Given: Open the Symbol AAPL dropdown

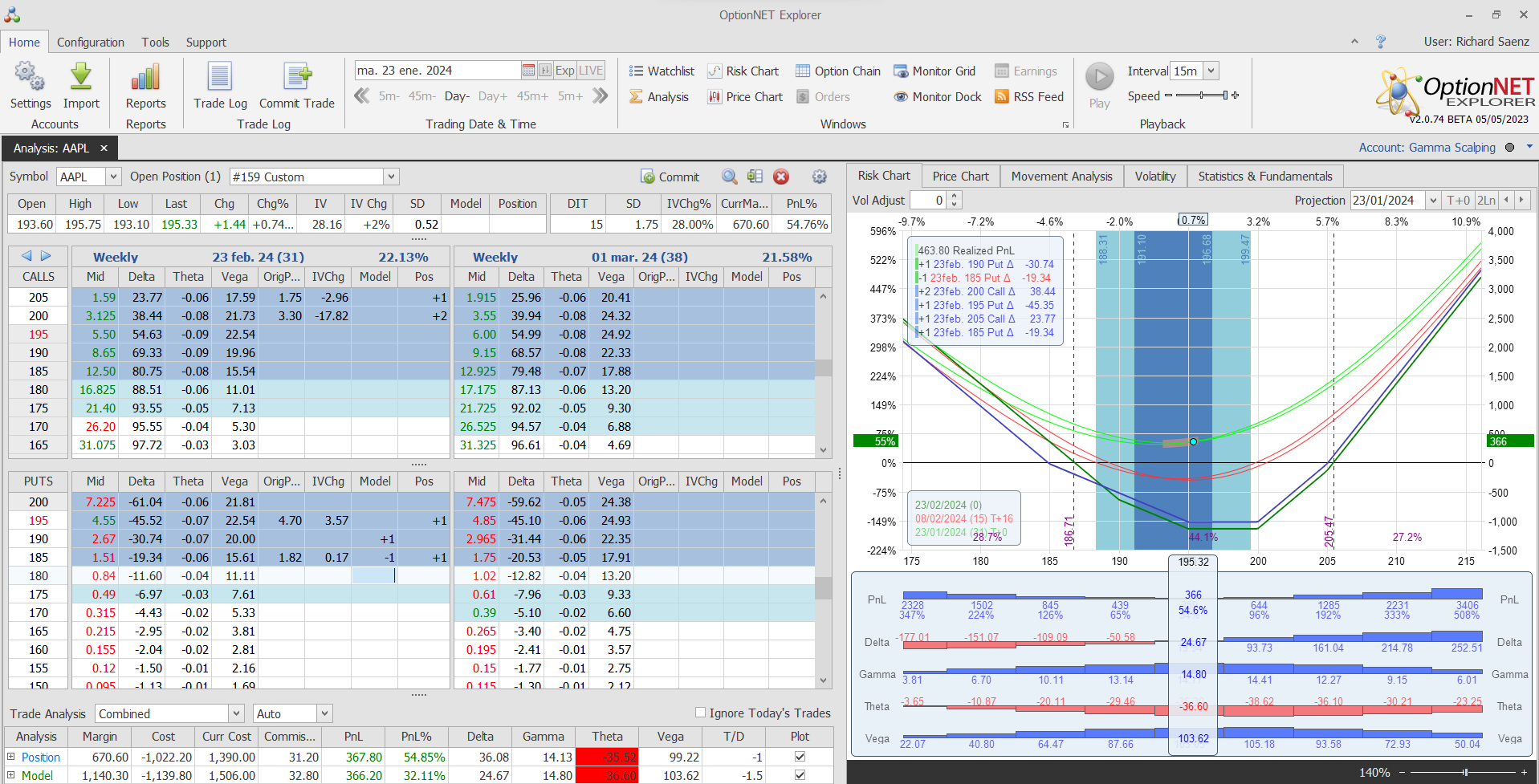Looking at the screenshot, I should (113, 177).
